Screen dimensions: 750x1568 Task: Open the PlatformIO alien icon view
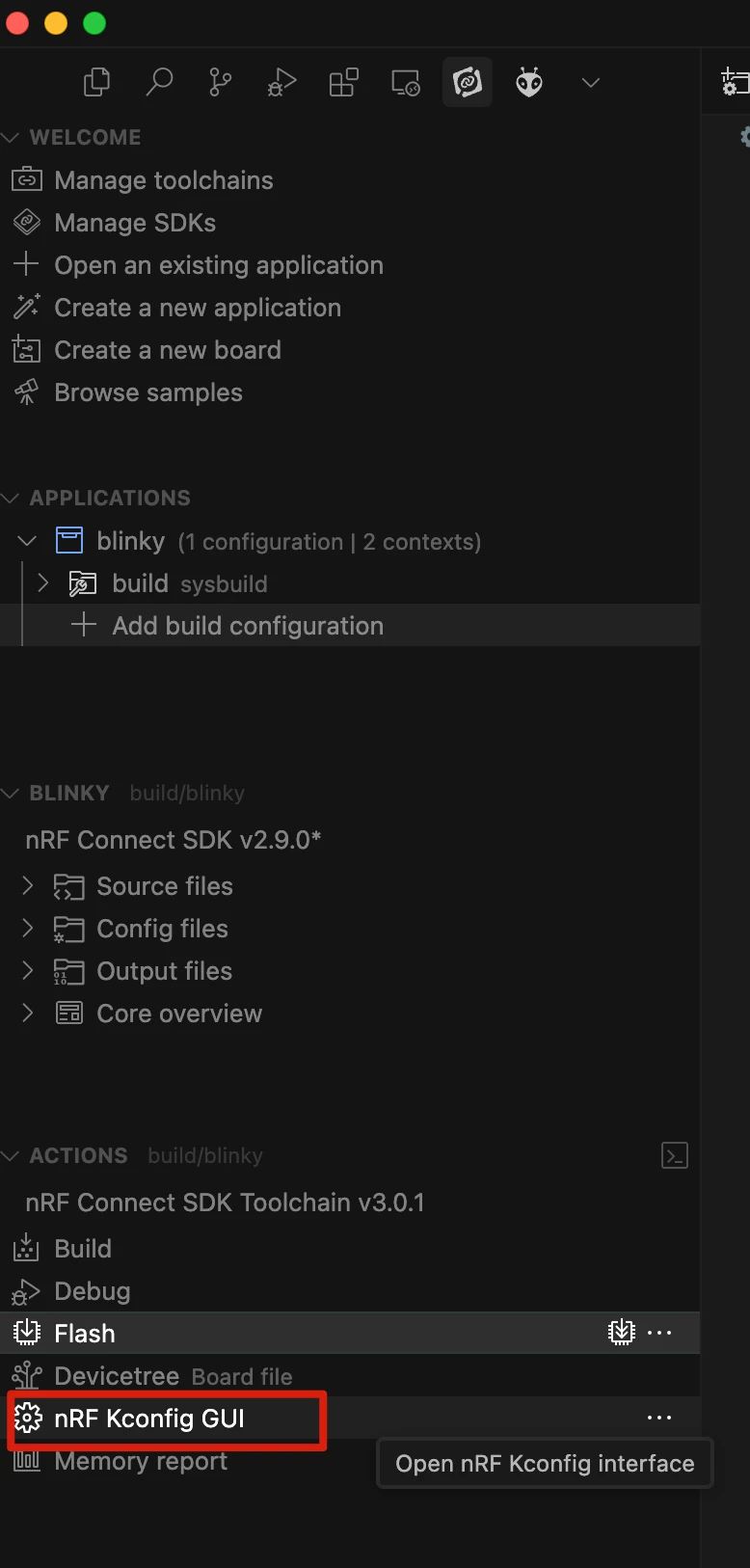529,83
